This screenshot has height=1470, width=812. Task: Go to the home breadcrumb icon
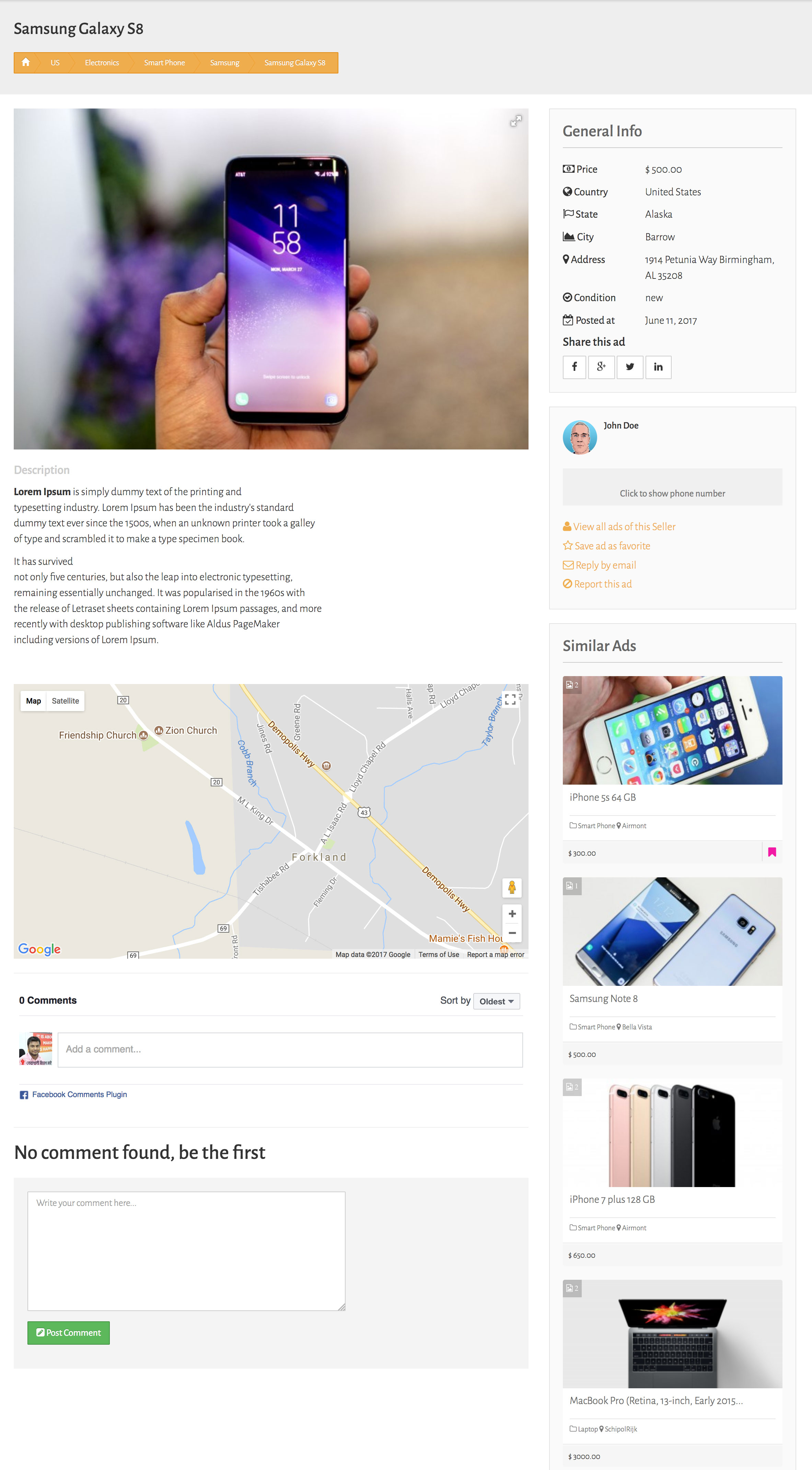pos(26,62)
